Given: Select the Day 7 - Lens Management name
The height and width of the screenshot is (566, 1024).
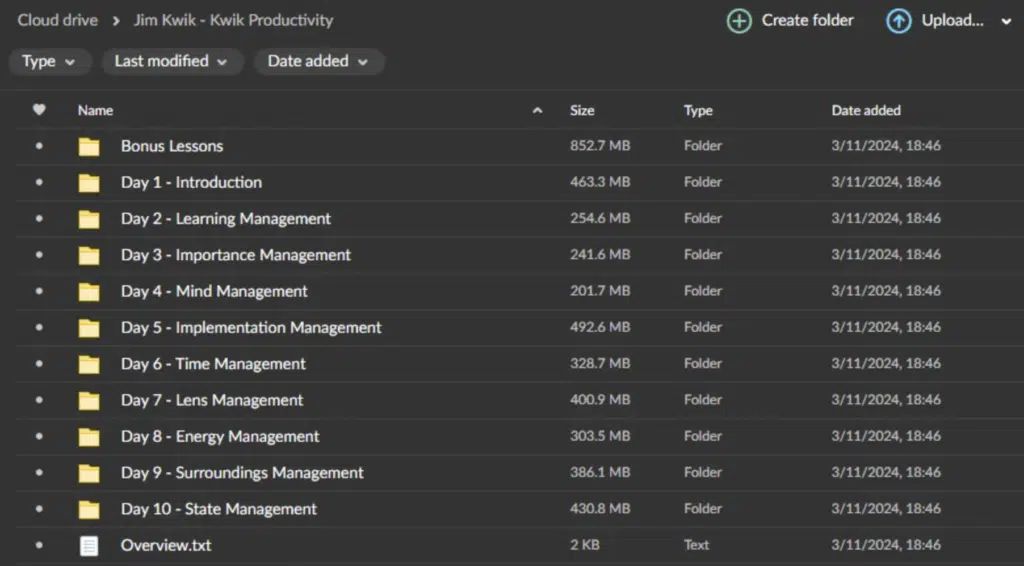Looking at the screenshot, I should pyautogui.click(x=212, y=400).
